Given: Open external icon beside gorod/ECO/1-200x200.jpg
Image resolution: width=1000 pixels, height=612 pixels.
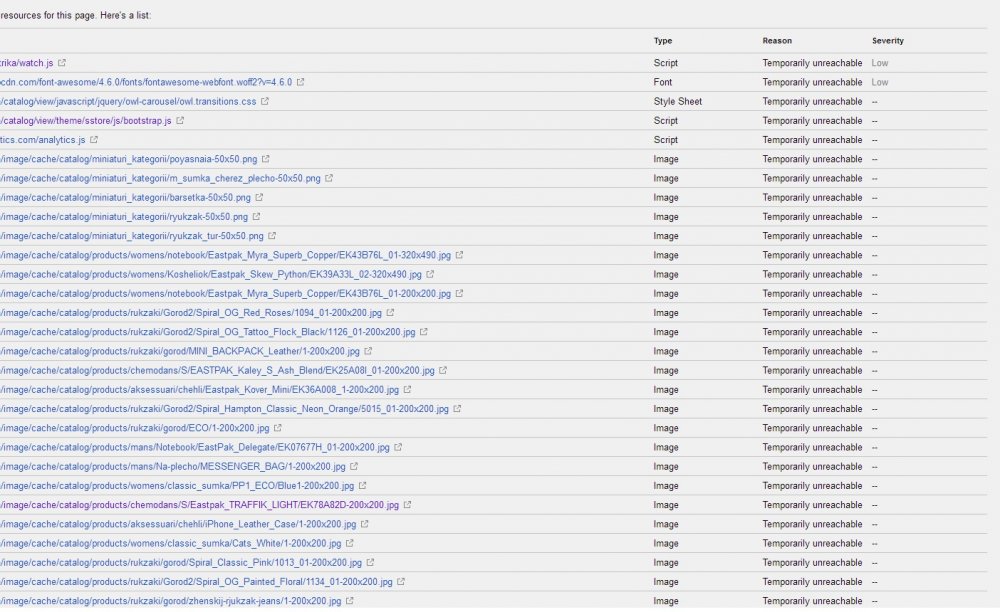Looking at the screenshot, I should (277, 428).
